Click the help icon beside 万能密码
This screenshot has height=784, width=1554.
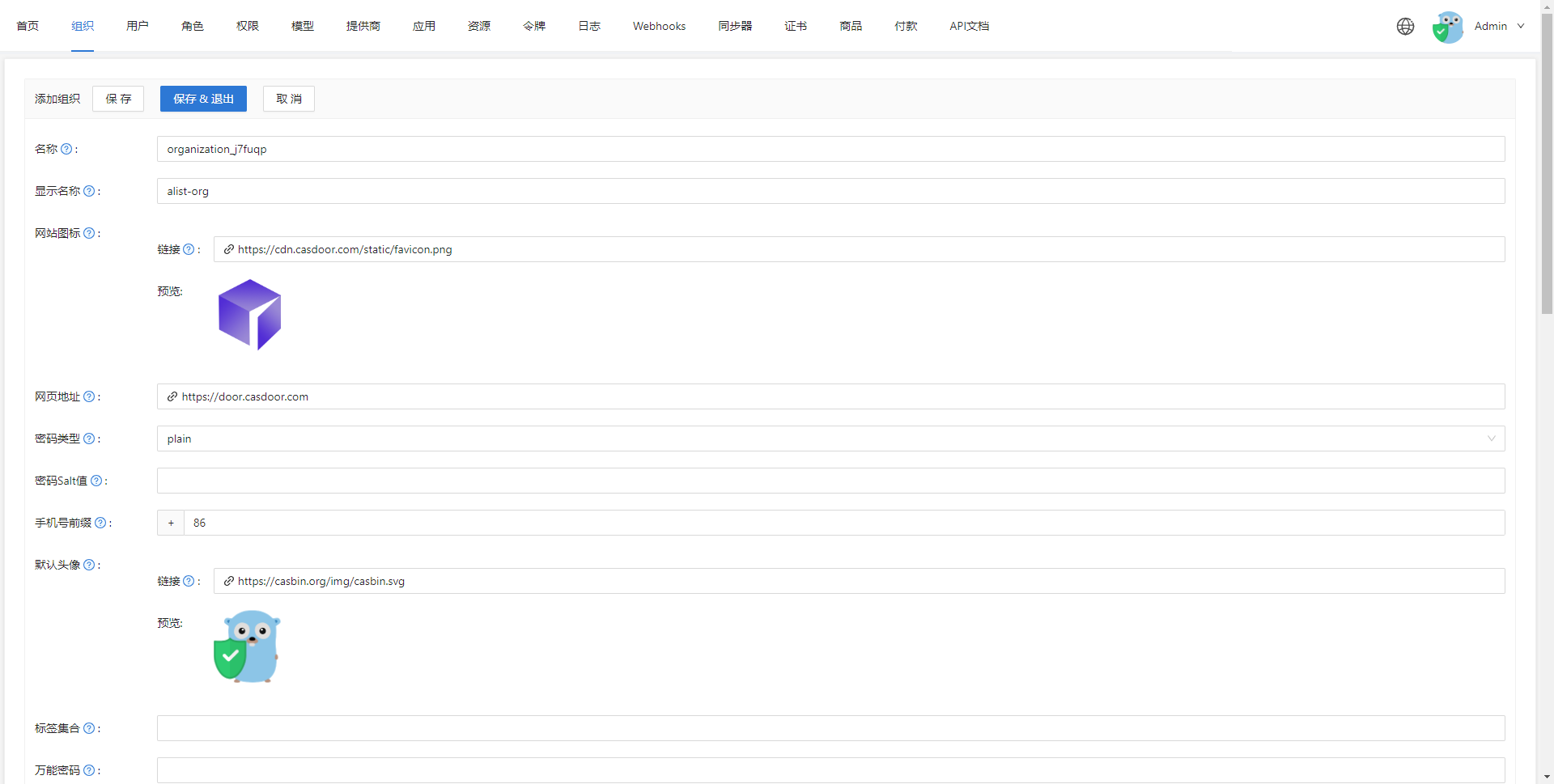(91, 770)
